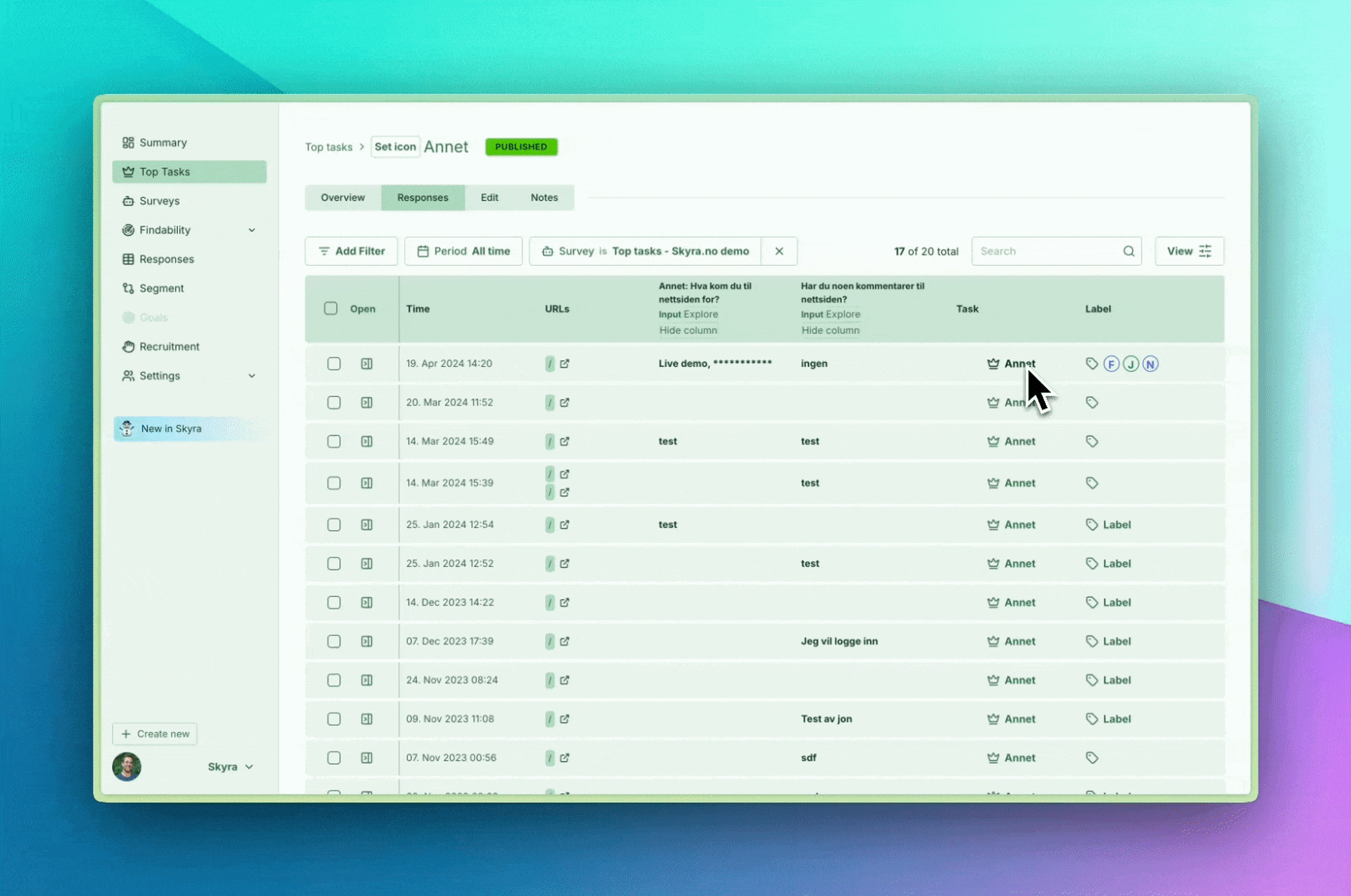Open New in Skyra announcements

coord(189,428)
